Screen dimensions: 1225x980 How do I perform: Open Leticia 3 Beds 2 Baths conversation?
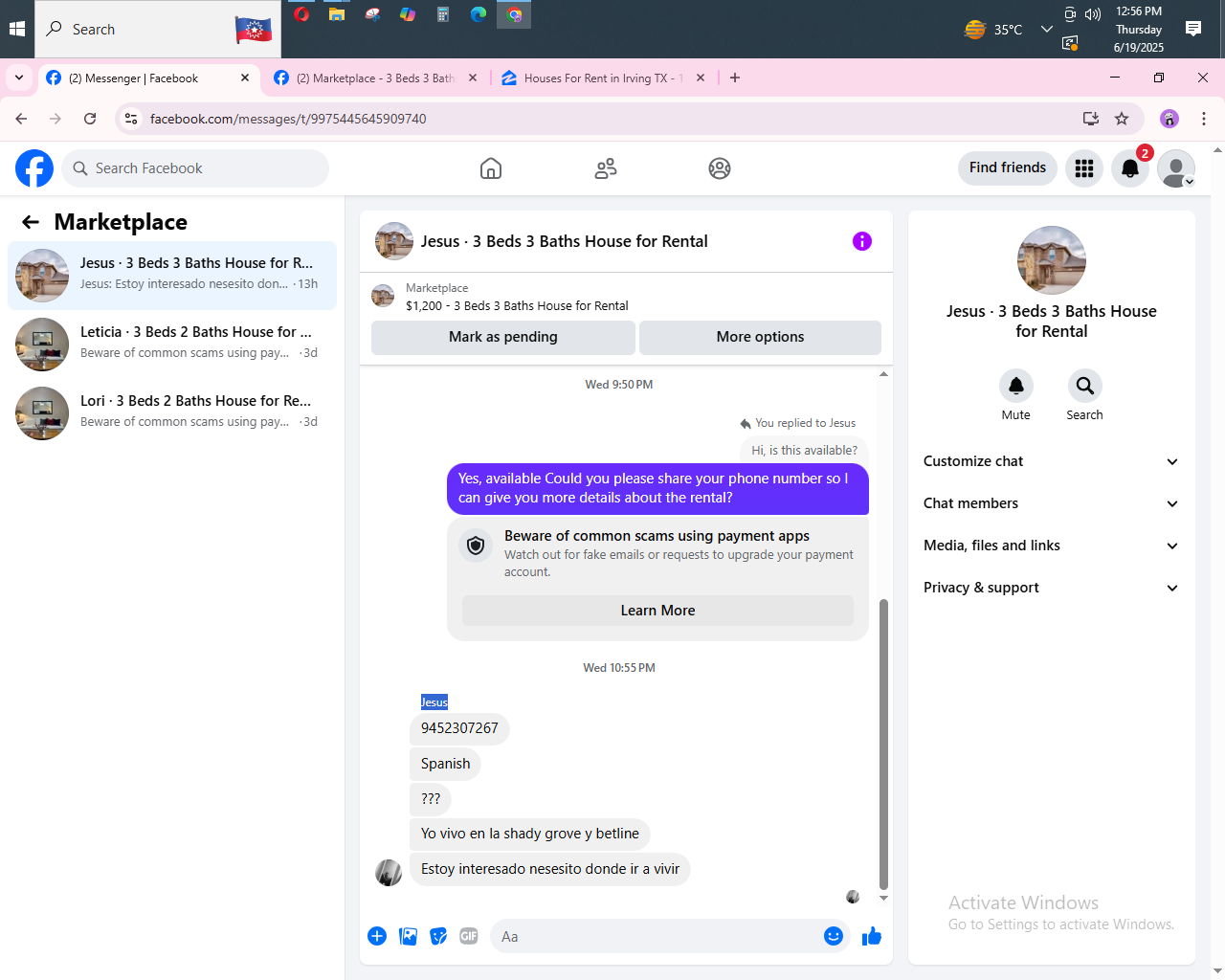click(x=172, y=345)
